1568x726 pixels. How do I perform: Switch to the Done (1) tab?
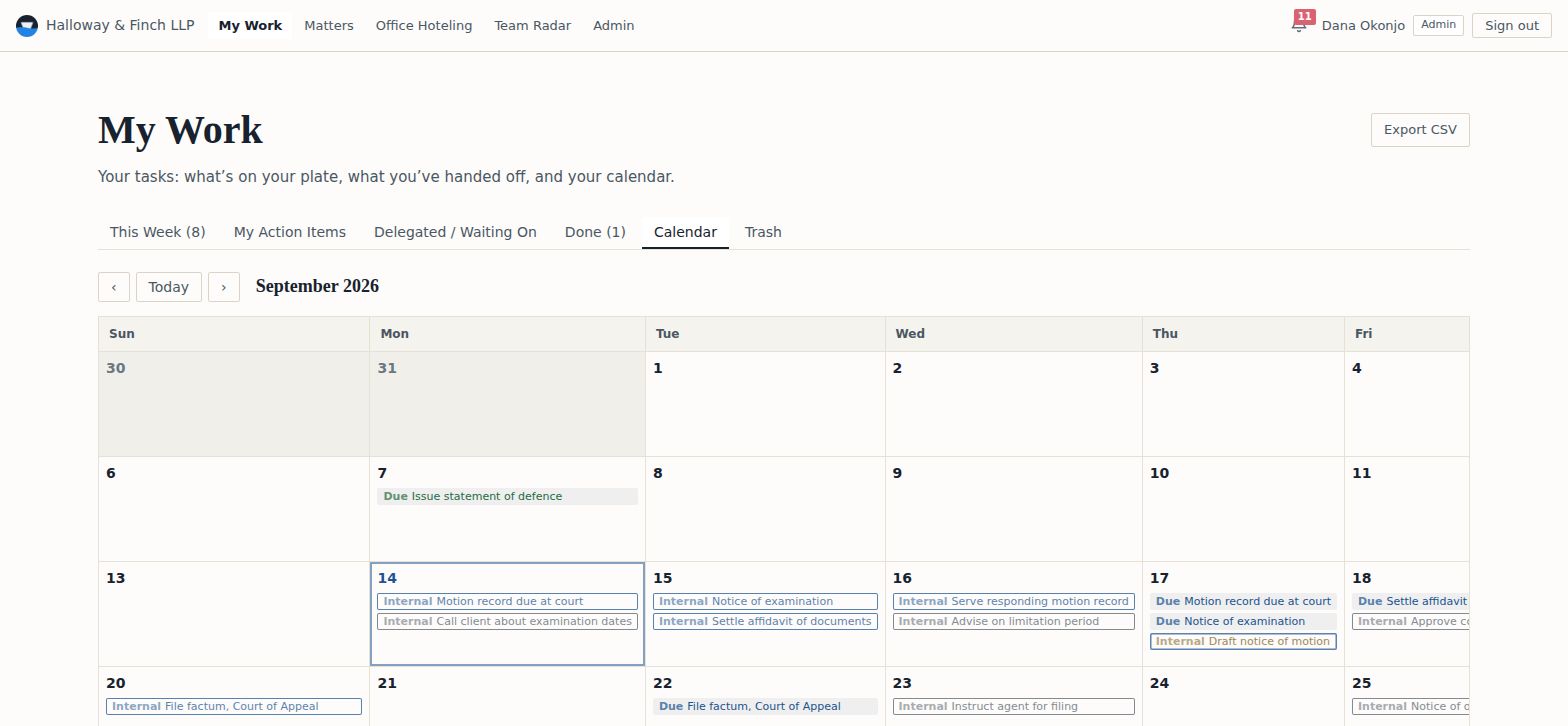(x=595, y=232)
